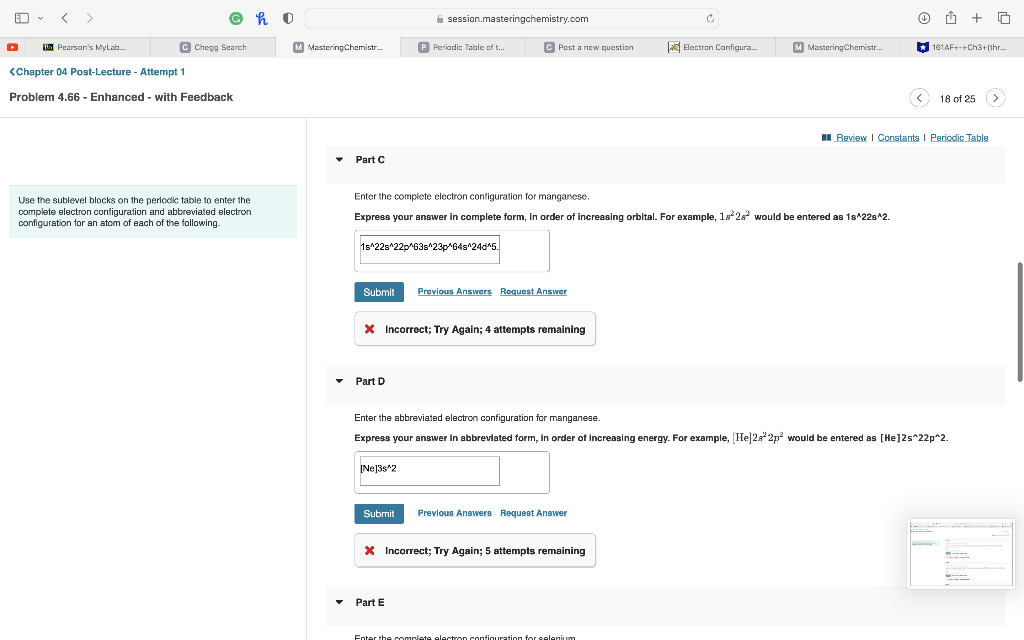Open the Constants link

click(898, 138)
